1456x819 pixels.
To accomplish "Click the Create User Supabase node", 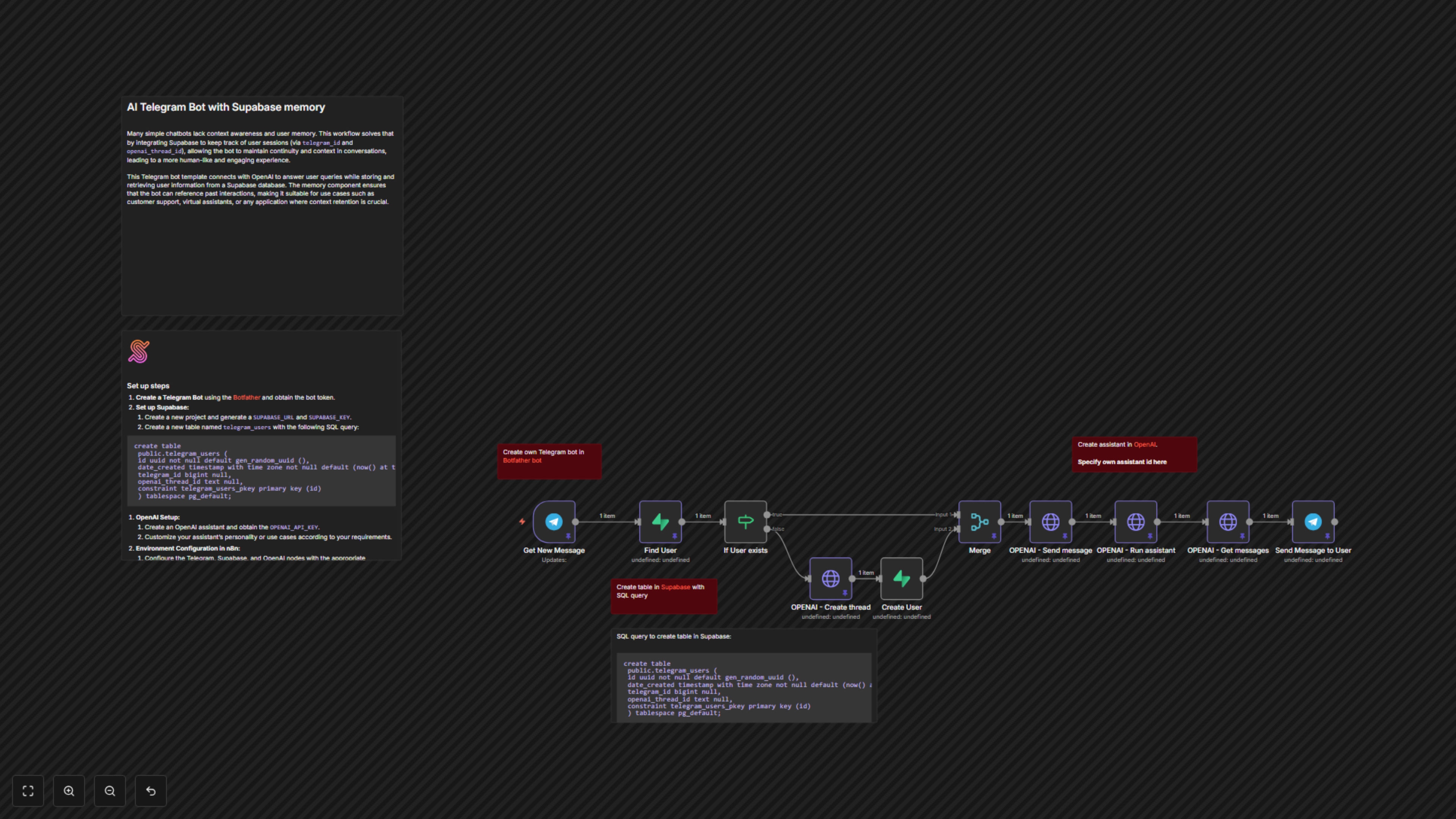I will [x=901, y=578].
